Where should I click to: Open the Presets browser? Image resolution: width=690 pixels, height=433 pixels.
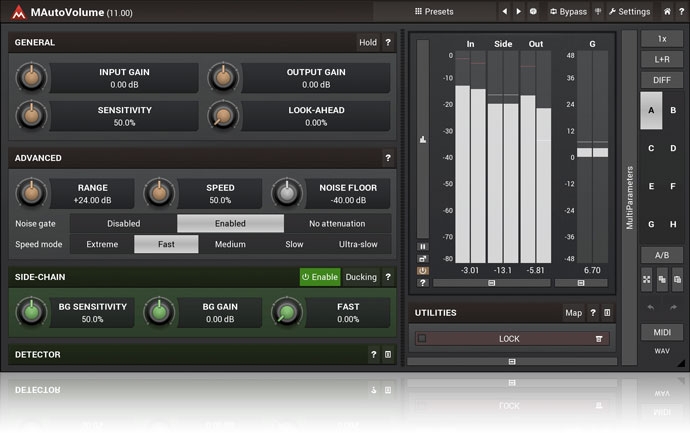[432, 11]
